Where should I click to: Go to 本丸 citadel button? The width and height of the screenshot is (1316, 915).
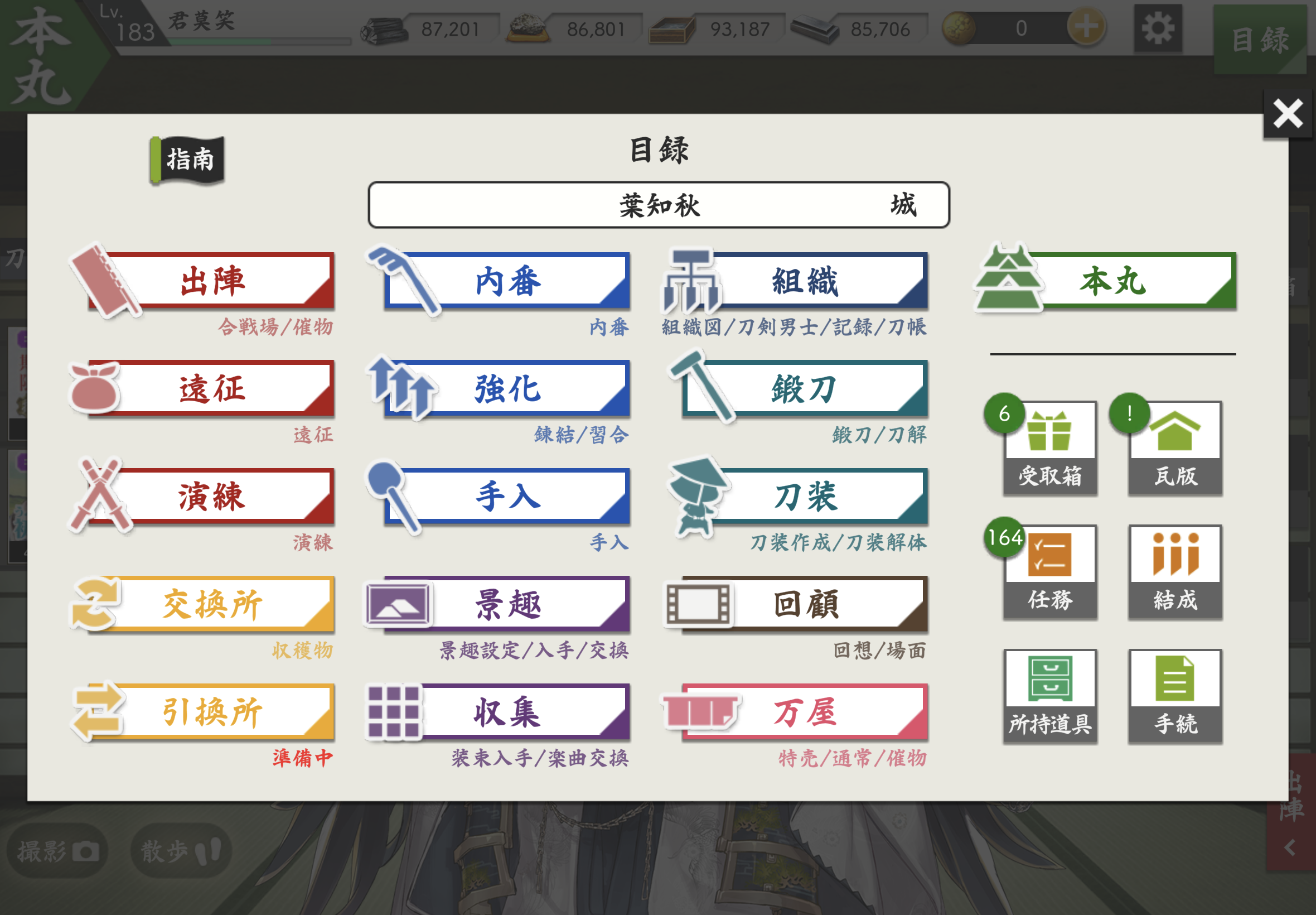click(1105, 280)
